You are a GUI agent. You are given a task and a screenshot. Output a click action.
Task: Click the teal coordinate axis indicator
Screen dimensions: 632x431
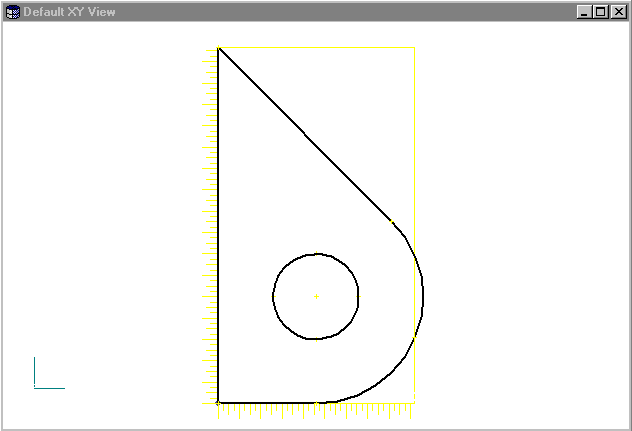[49, 373]
